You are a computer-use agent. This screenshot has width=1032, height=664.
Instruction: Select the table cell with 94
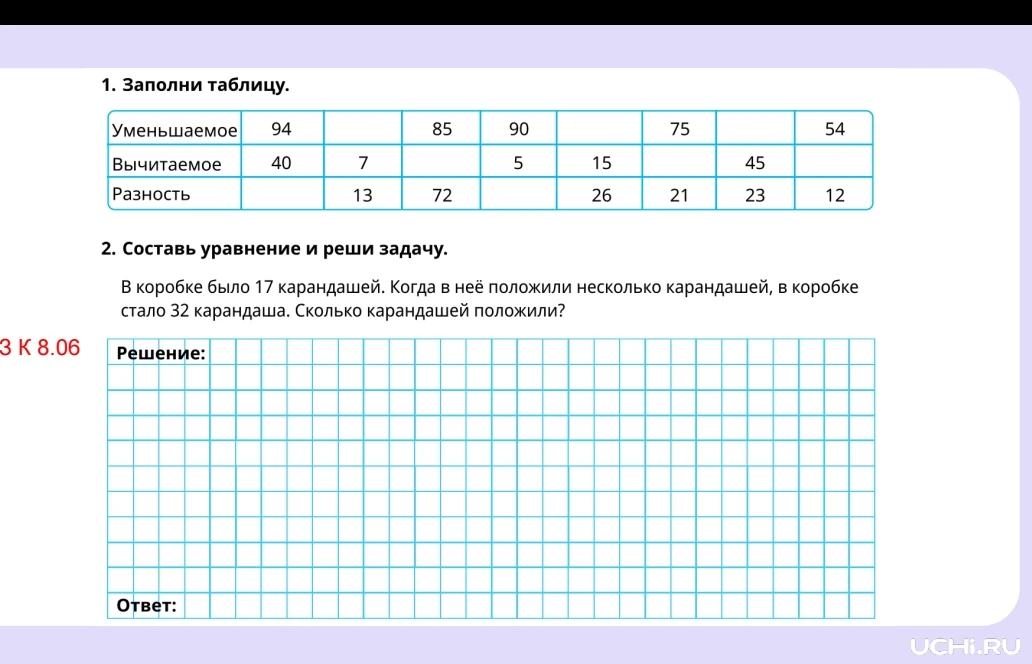pos(282,128)
